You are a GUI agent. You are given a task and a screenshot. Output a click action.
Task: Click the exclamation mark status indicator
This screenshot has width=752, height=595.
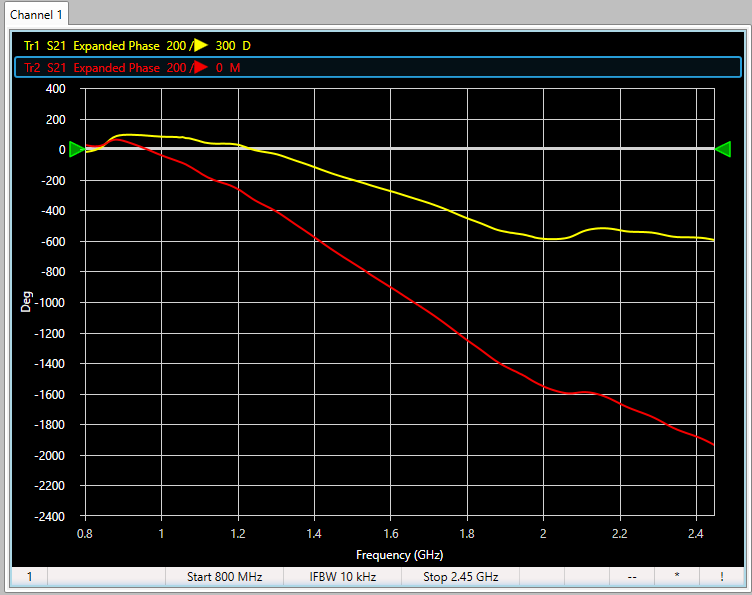point(721,577)
